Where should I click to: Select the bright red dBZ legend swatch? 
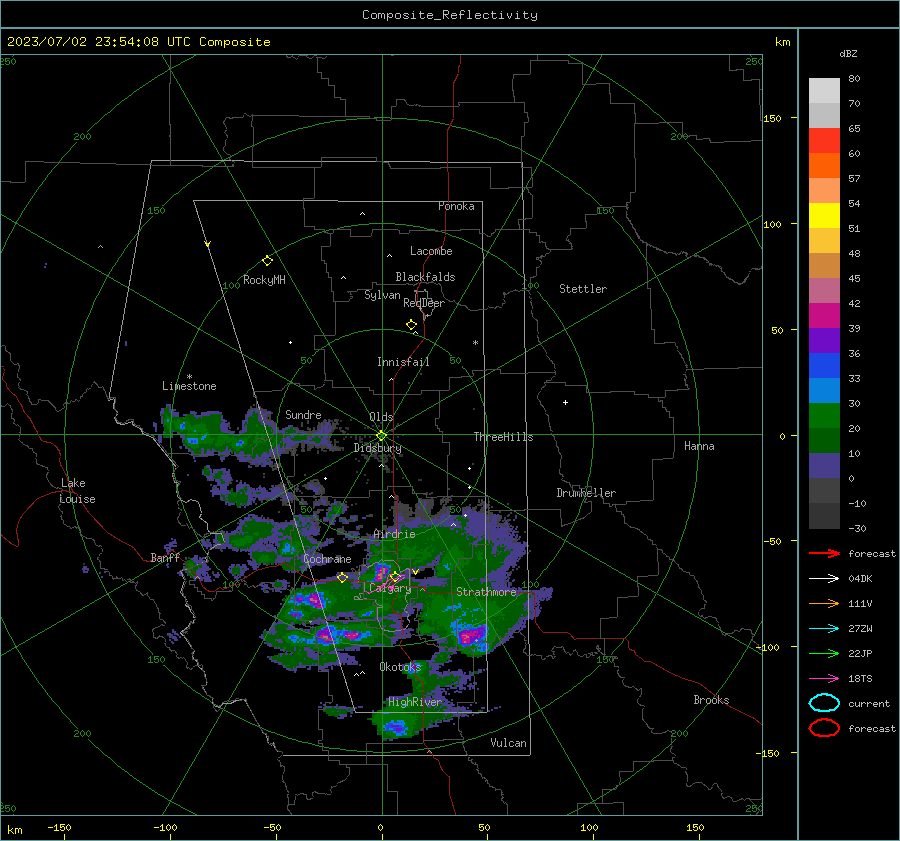(x=824, y=141)
